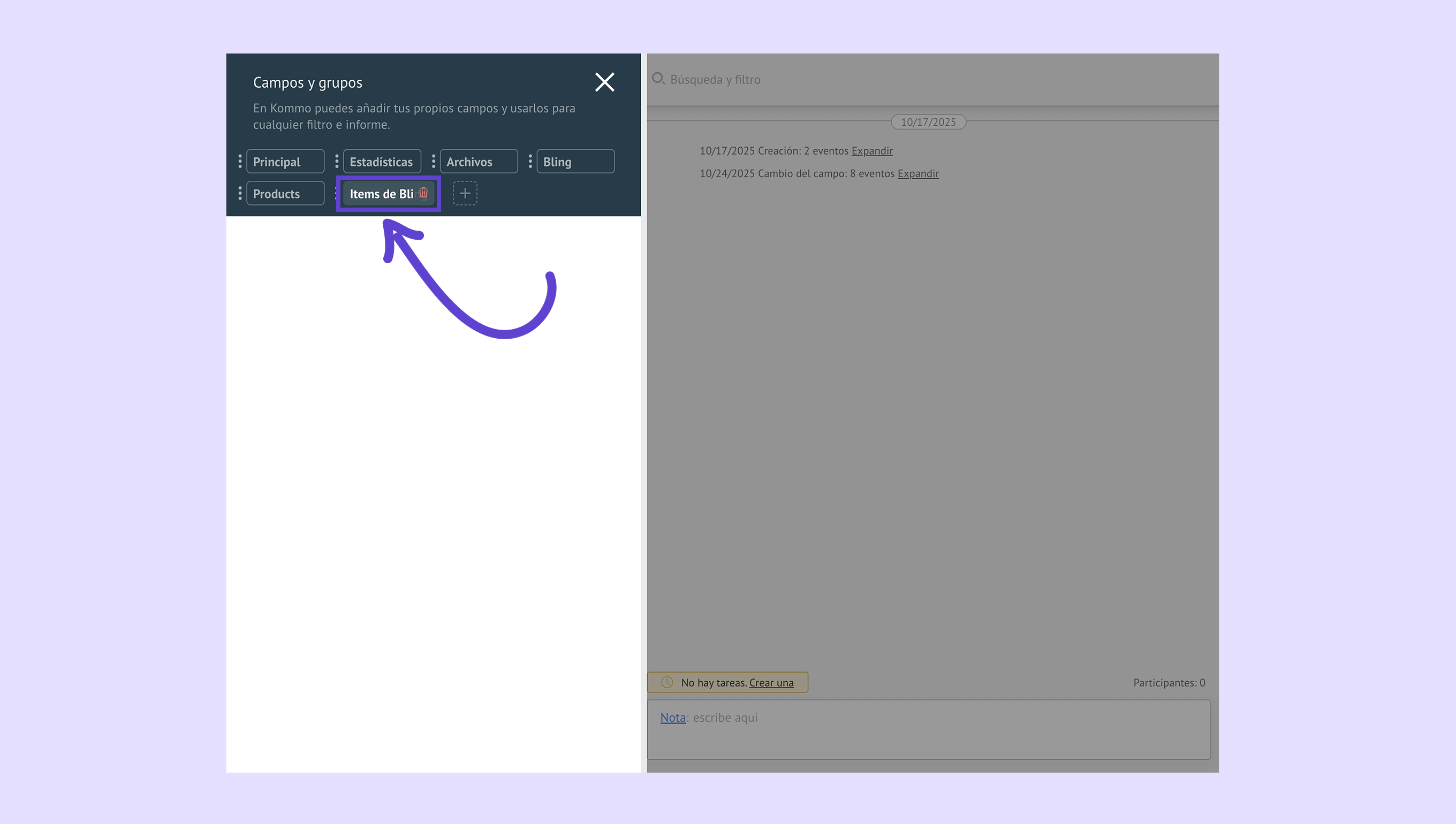
Task: Open the Bling group tab
Action: coord(575,162)
